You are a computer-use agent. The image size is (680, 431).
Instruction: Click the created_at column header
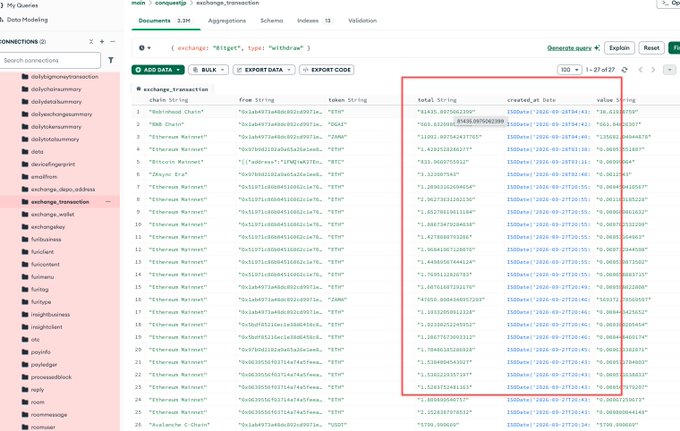[x=531, y=100]
